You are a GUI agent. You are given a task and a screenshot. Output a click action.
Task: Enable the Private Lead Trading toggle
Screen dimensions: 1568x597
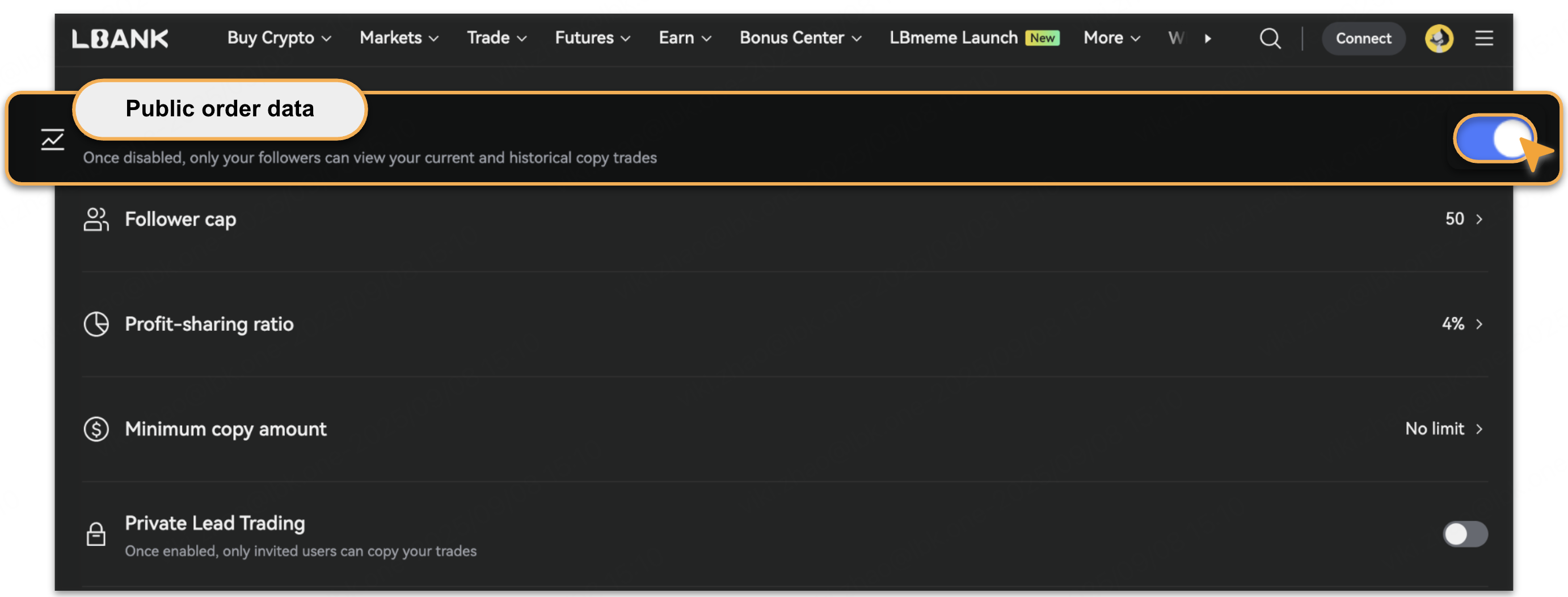(x=1465, y=534)
